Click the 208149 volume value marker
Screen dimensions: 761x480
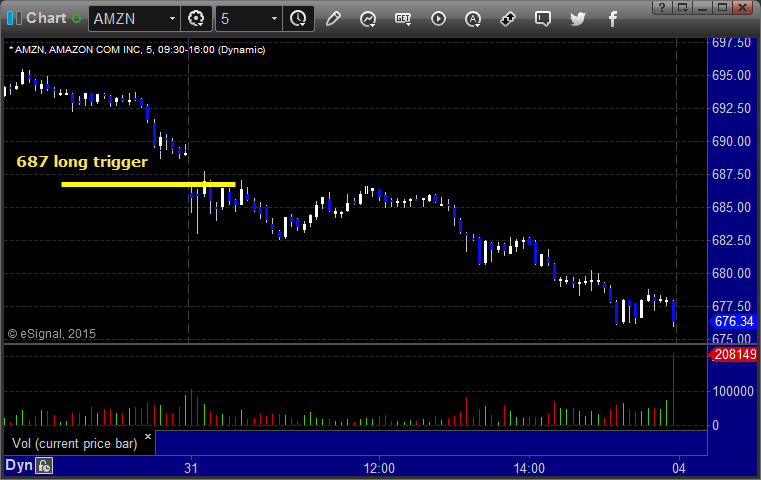[x=733, y=354]
